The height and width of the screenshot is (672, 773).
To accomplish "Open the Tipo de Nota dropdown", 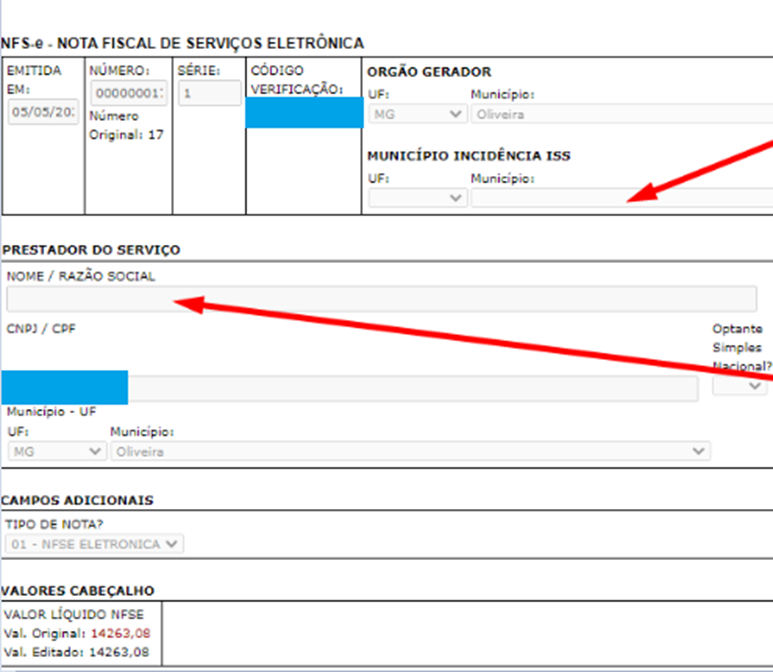I will (95, 544).
